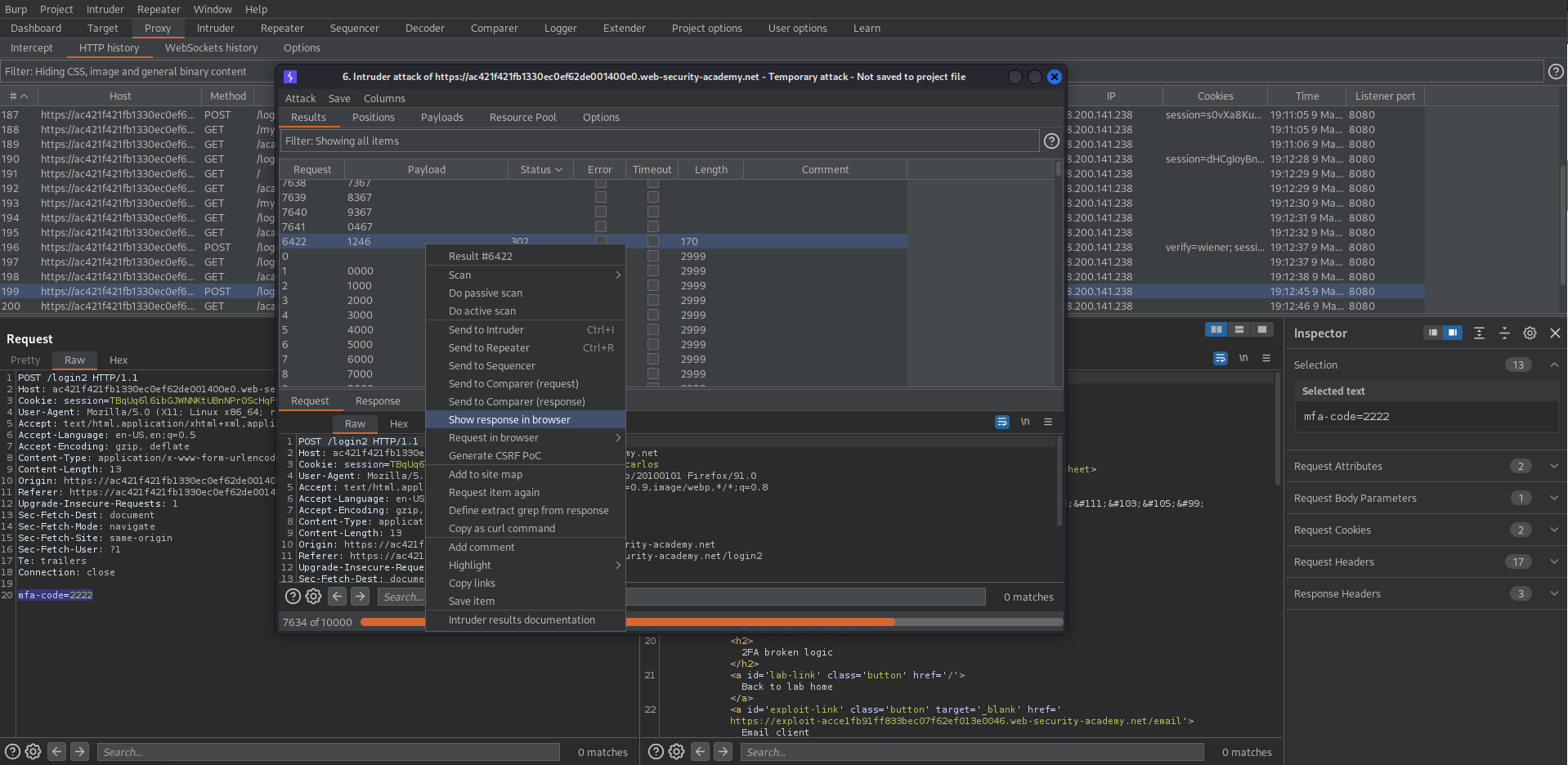1568x765 pixels.
Task: Choose Show response in browser
Action: 526,419
